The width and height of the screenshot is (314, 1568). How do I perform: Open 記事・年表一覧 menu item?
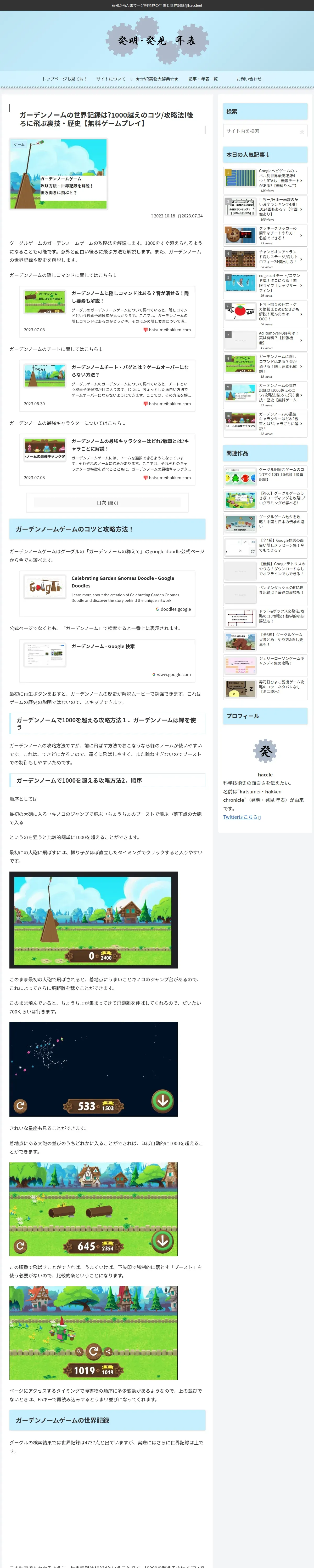203,78
